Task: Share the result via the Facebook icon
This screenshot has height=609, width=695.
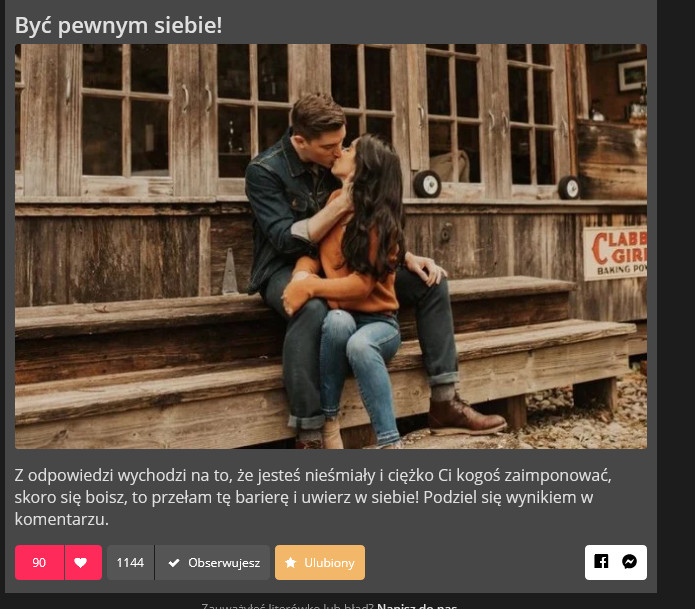Action: coord(601,562)
